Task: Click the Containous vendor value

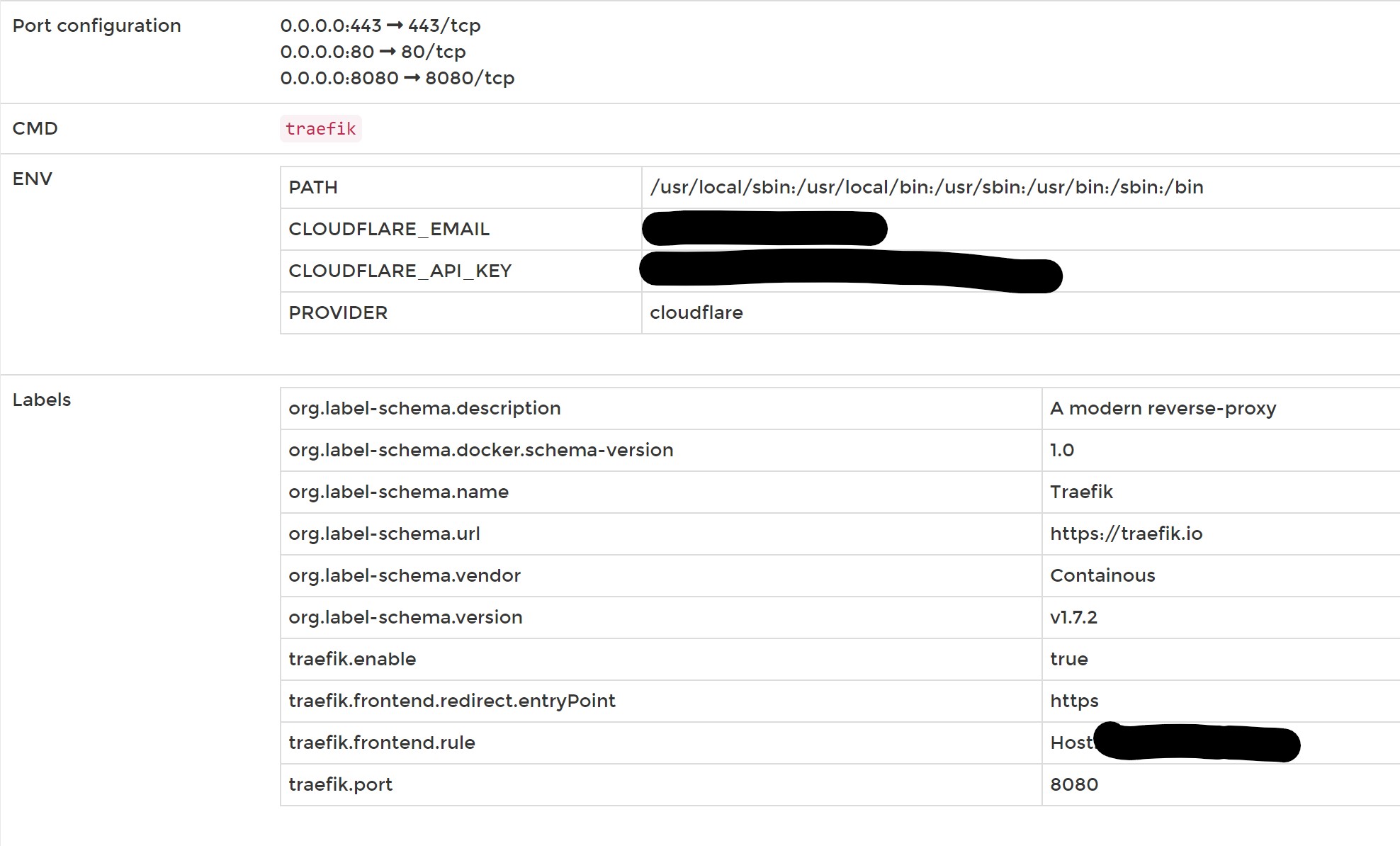Action: click(1102, 575)
